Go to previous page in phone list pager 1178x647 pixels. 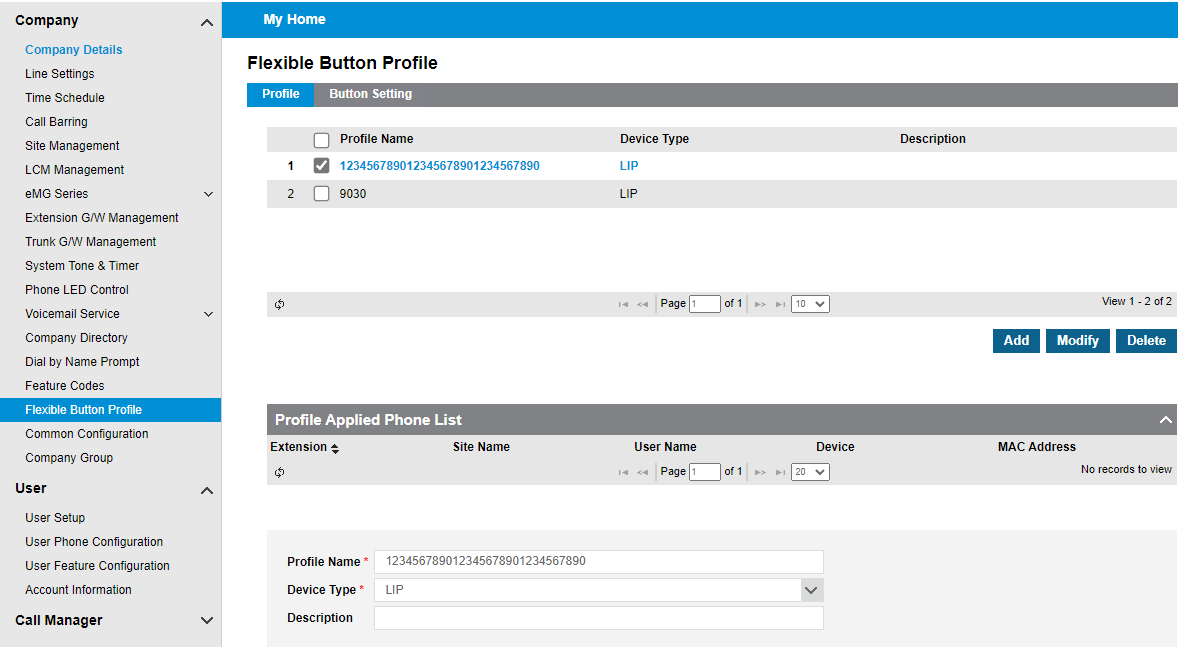pyautogui.click(x=642, y=472)
